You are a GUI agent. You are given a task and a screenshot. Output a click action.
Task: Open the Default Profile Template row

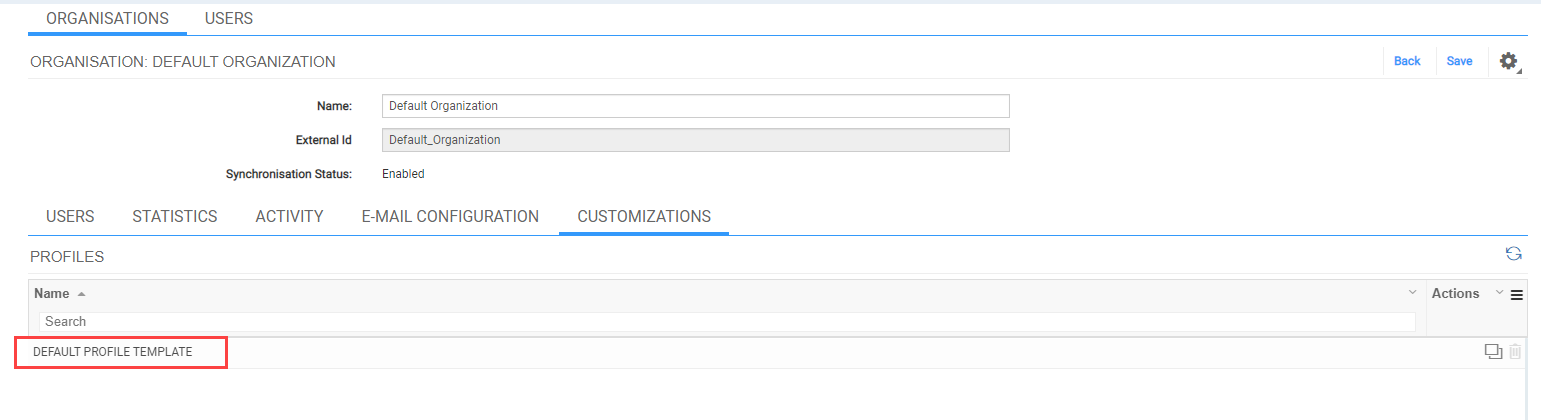pos(112,352)
